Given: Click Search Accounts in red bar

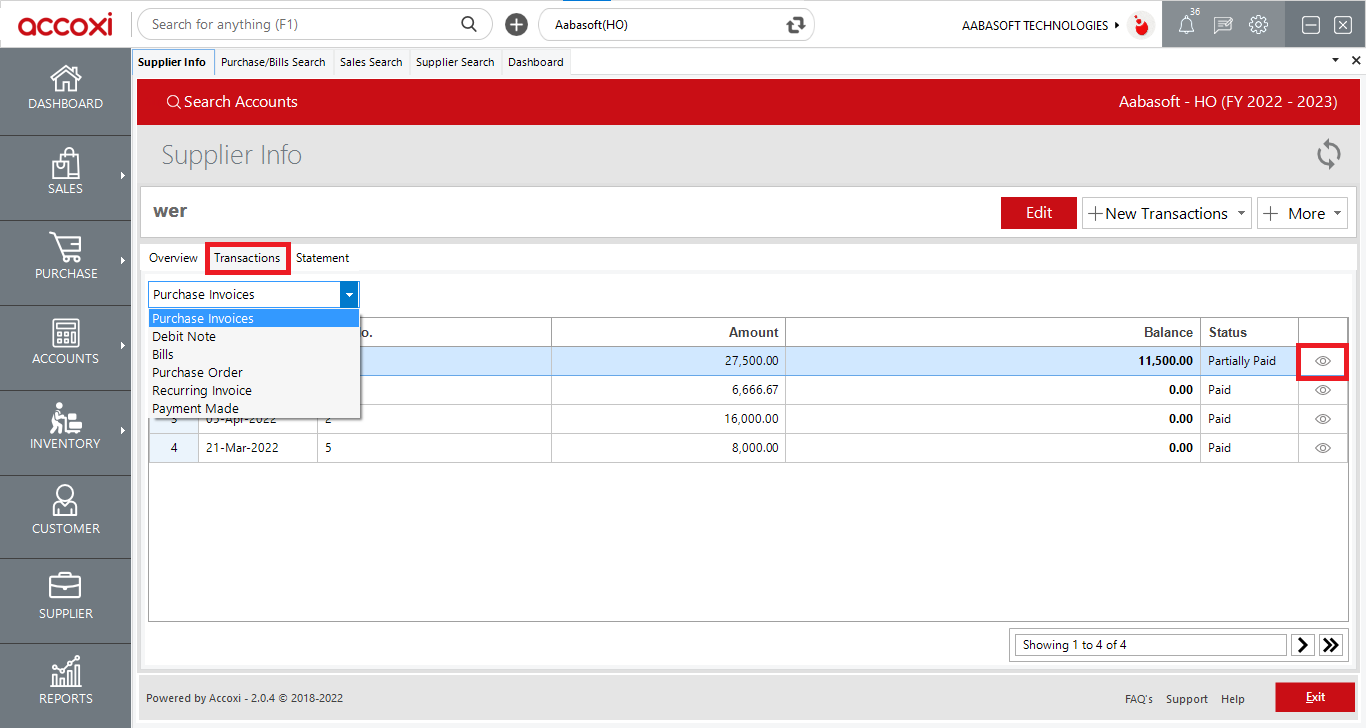Looking at the screenshot, I should [232, 102].
